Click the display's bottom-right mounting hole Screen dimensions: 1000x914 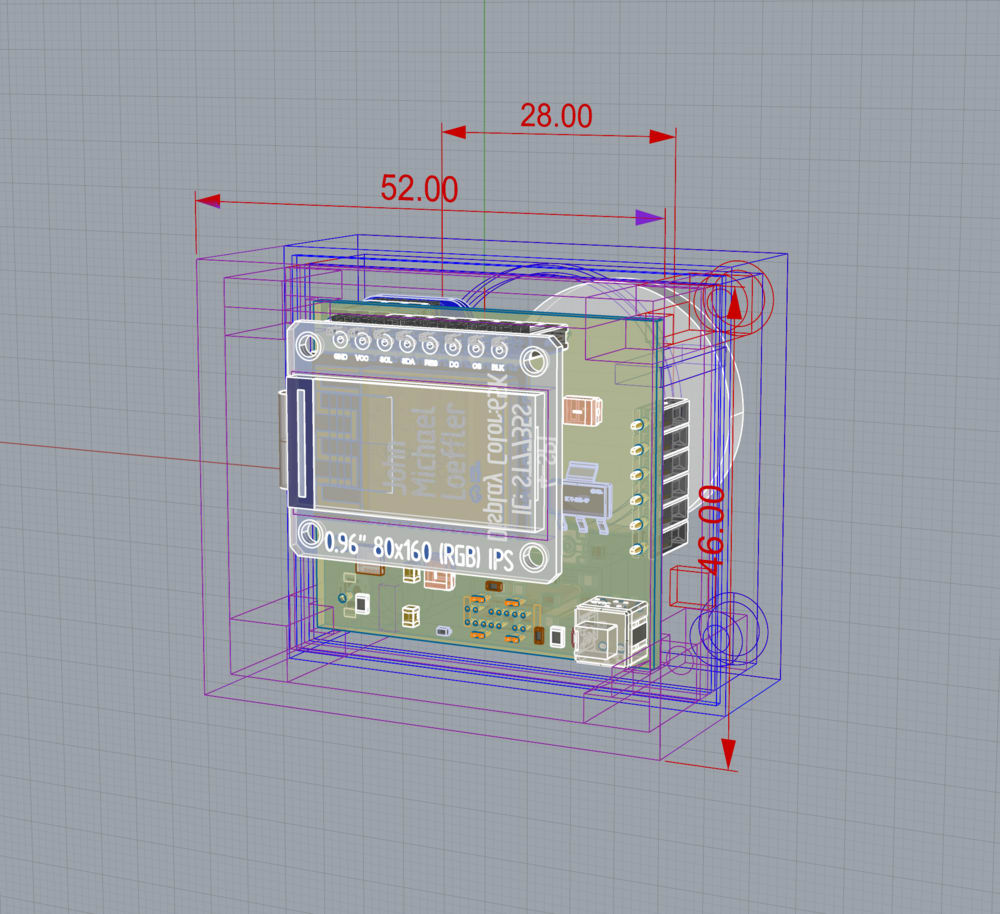534,557
